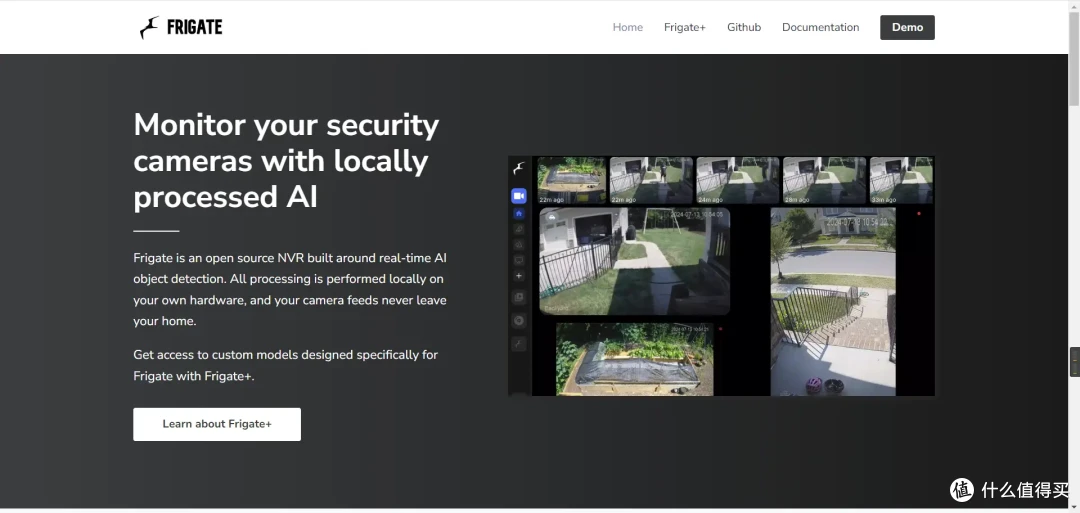
Task: Click the car icon on backyard feed
Action: pyautogui.click(x=551, y=216)
